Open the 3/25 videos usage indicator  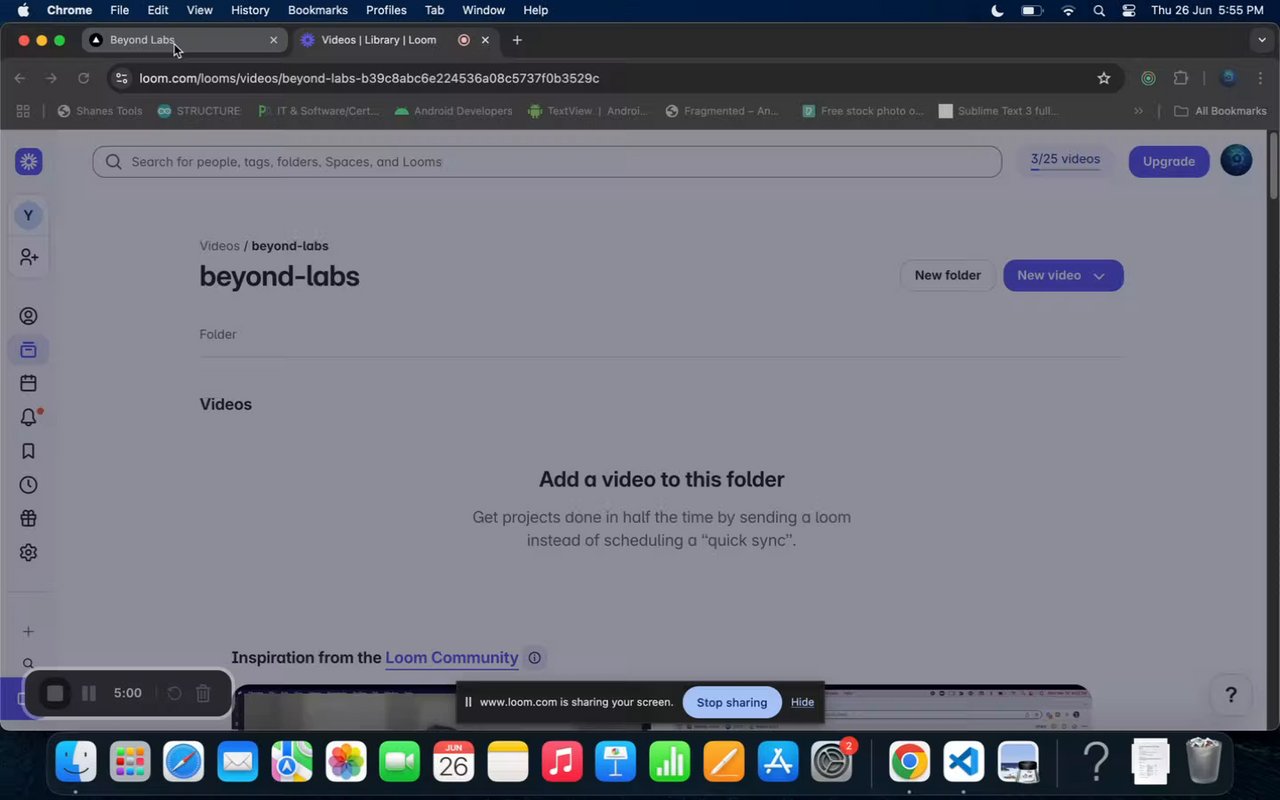pyautogui.click(x=1065, y=160)
